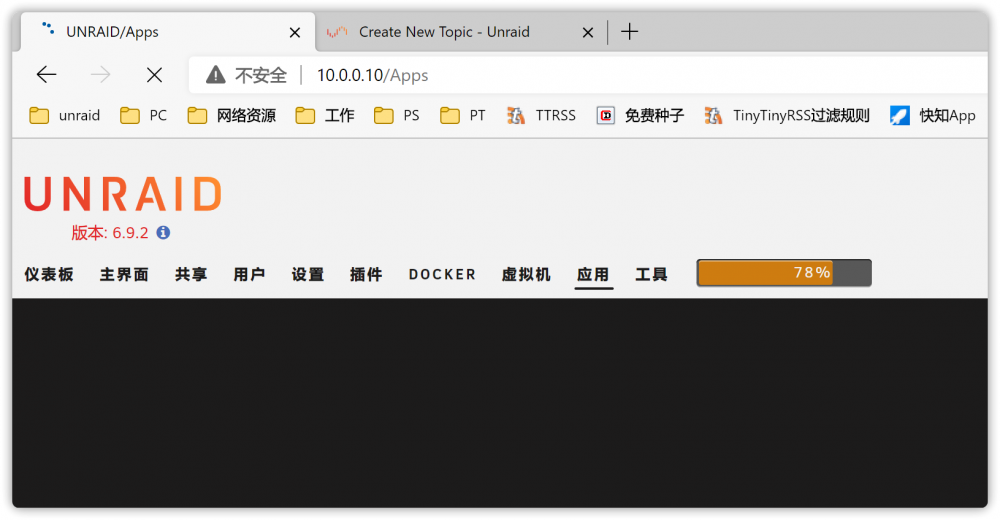Close the UNRAID/Apps tab
Screen dimensions: 1000x520
tap(295, 32)
